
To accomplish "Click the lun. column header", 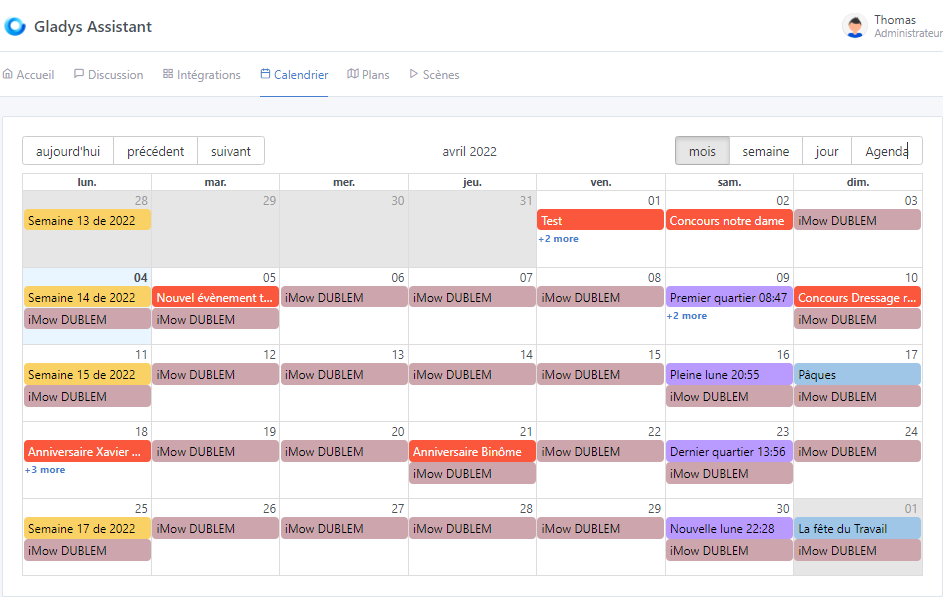I will [87, 182].
